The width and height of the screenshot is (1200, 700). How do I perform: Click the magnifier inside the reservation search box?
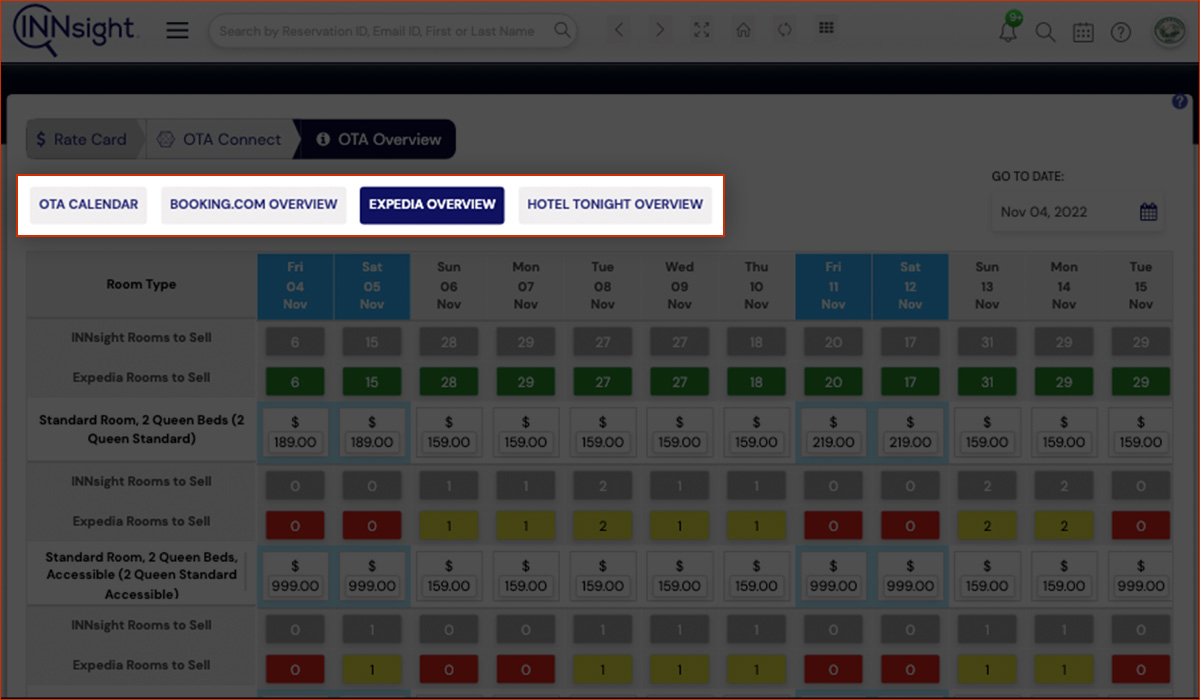tap(563, 30)
